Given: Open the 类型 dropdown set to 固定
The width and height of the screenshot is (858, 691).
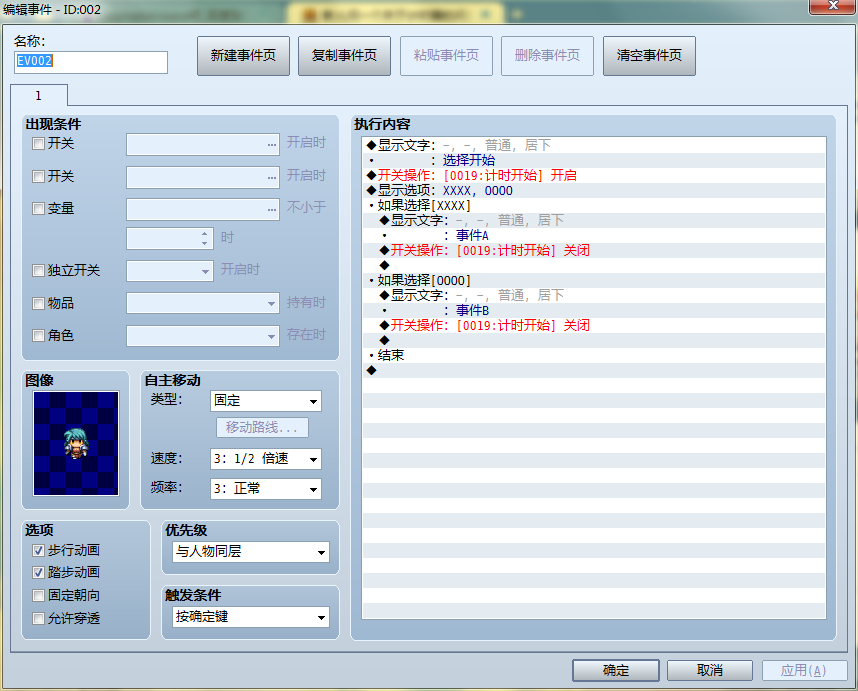Looking at the screenshot, I should pos(266,401).
